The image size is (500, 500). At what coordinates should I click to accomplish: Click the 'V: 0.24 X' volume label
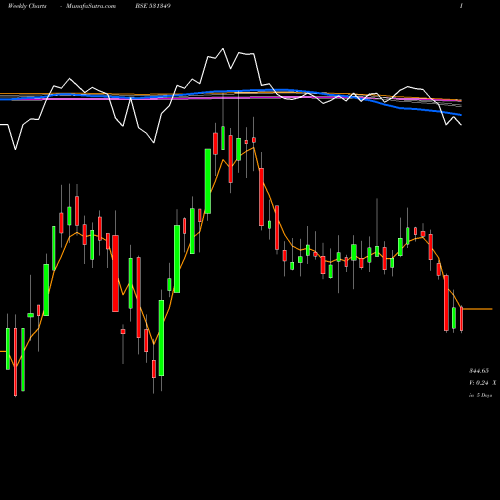click(x=483, y=383)
